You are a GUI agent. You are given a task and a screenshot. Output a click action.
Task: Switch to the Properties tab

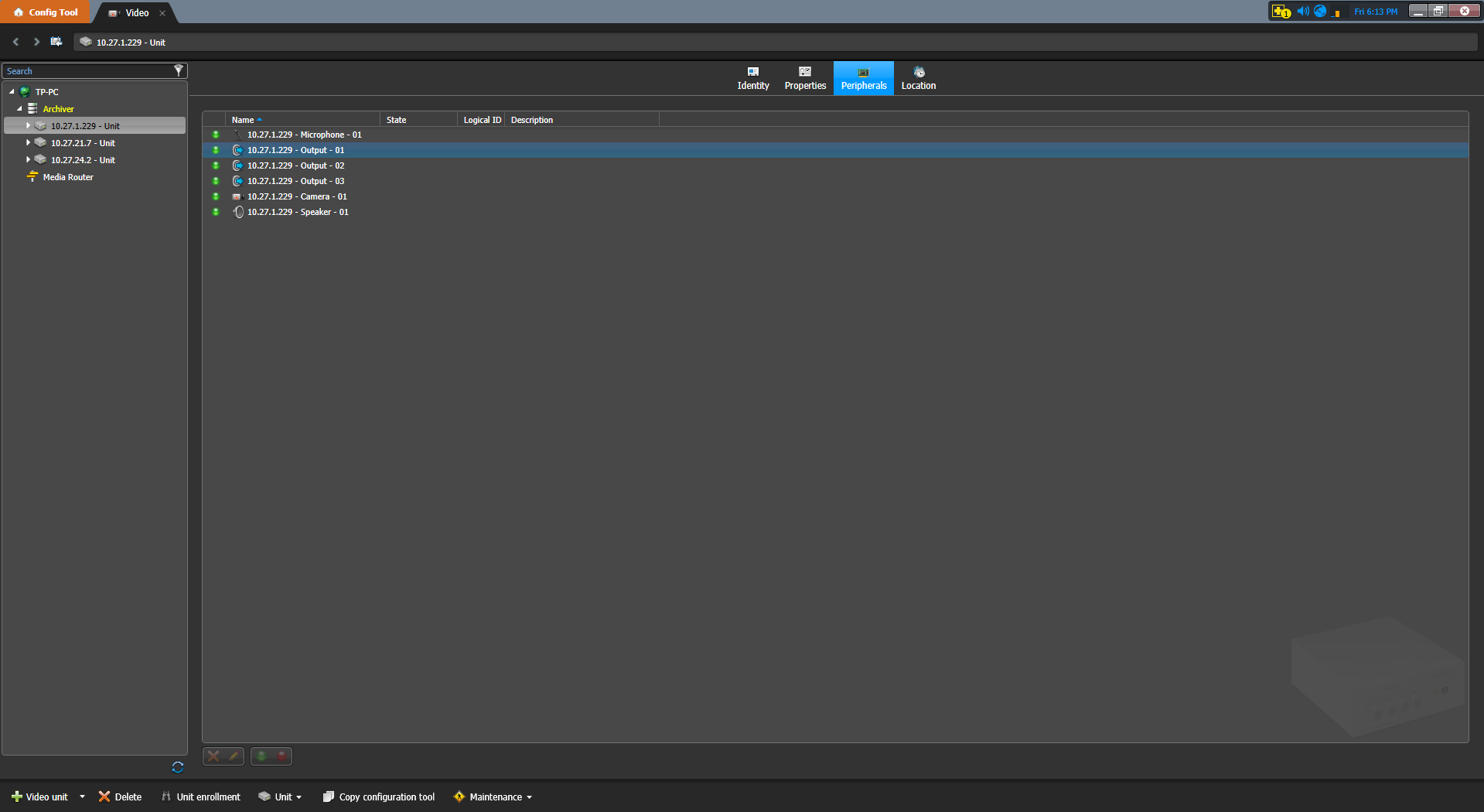805,78
